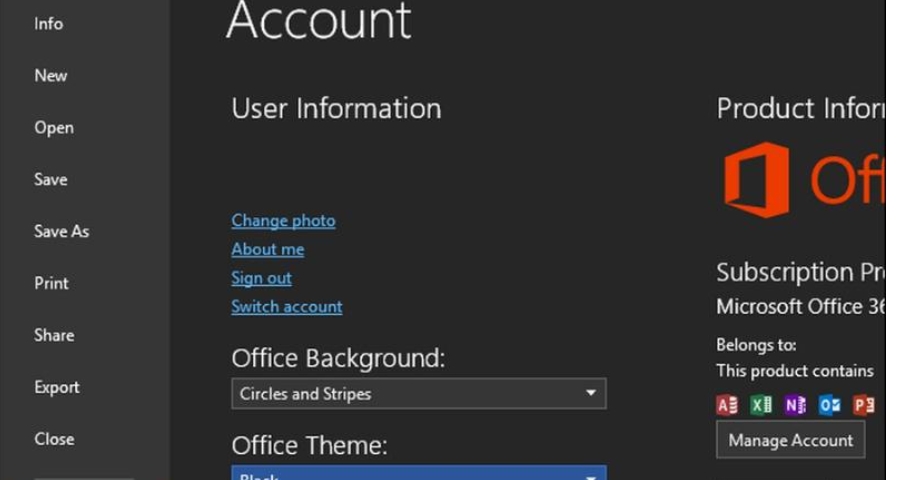898x480 pixels.
Task: Select Close in the backstage menu
Action: (54, 439)
